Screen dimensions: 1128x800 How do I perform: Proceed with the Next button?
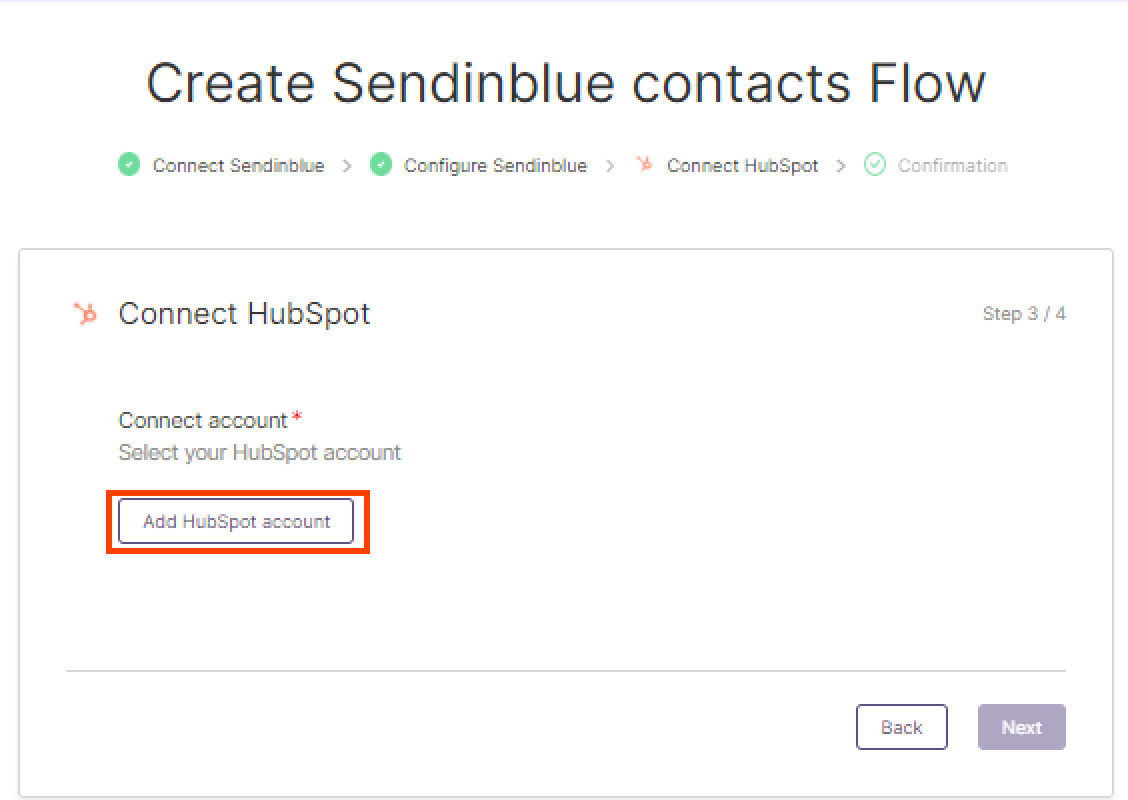[x=1022, y=727]
